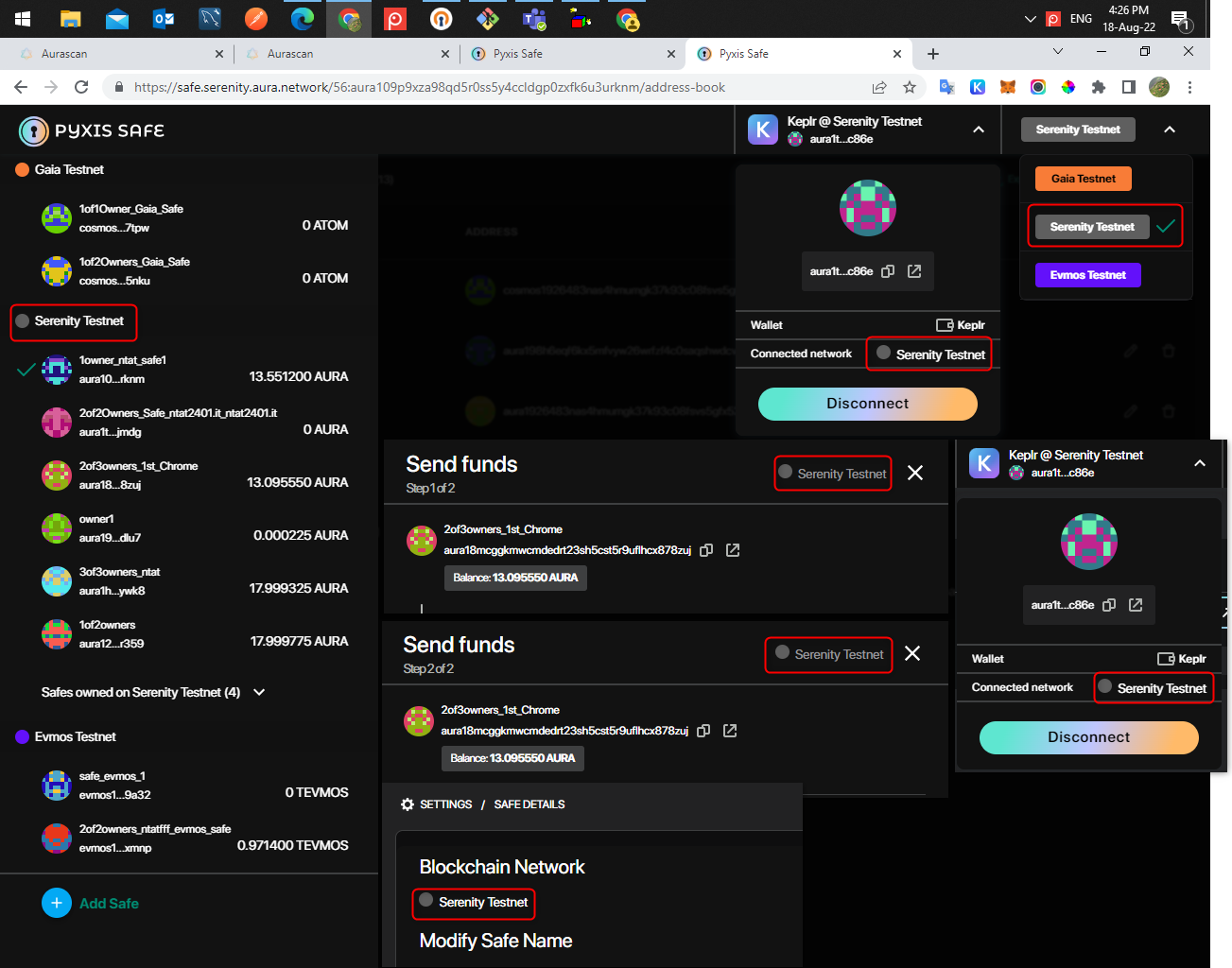Click the trash delete icon on the right
Viewport: 1232px width, 968px height.
(1169, 351)
